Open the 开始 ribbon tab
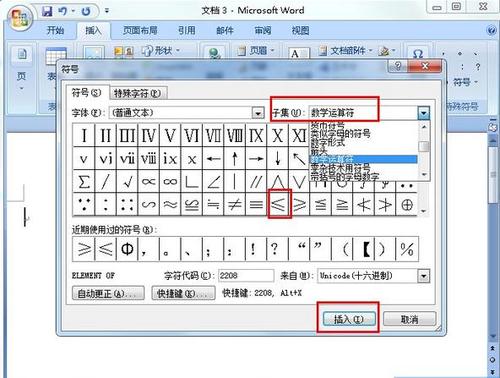 (55, 30)
